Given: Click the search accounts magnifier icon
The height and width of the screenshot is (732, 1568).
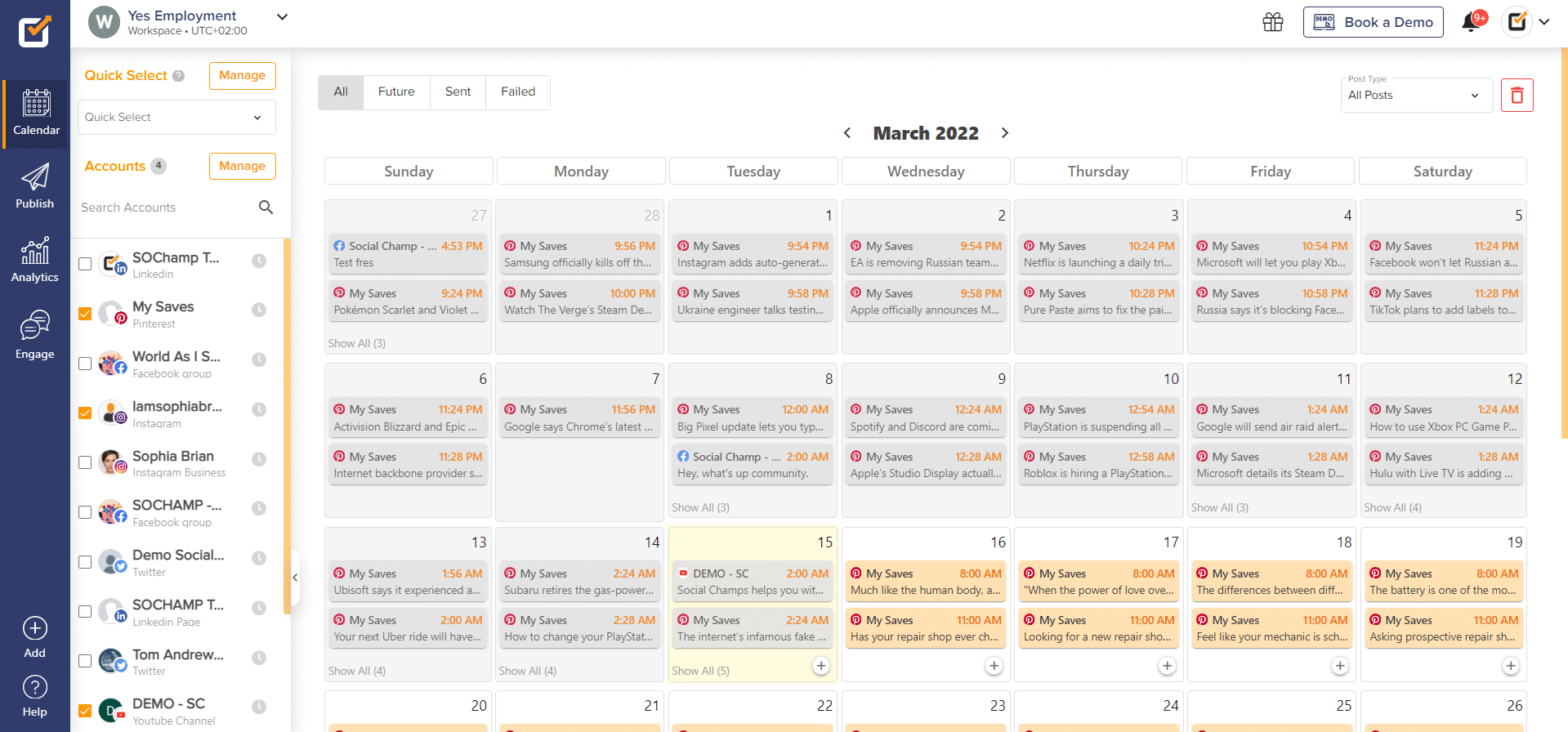Looking at the screenshot, I should (266, 208).
